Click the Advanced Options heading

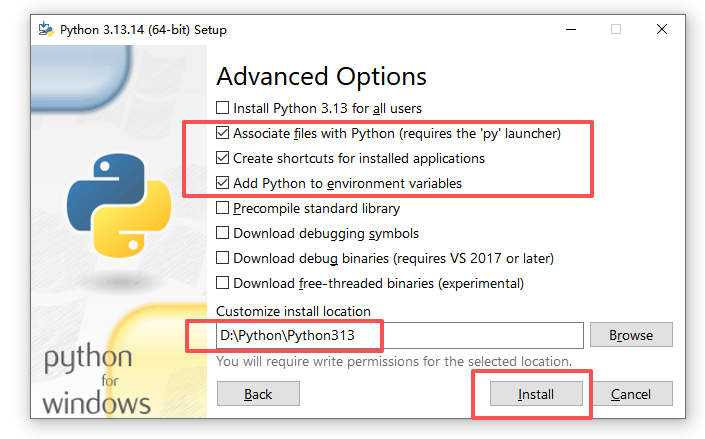[321, 76]
